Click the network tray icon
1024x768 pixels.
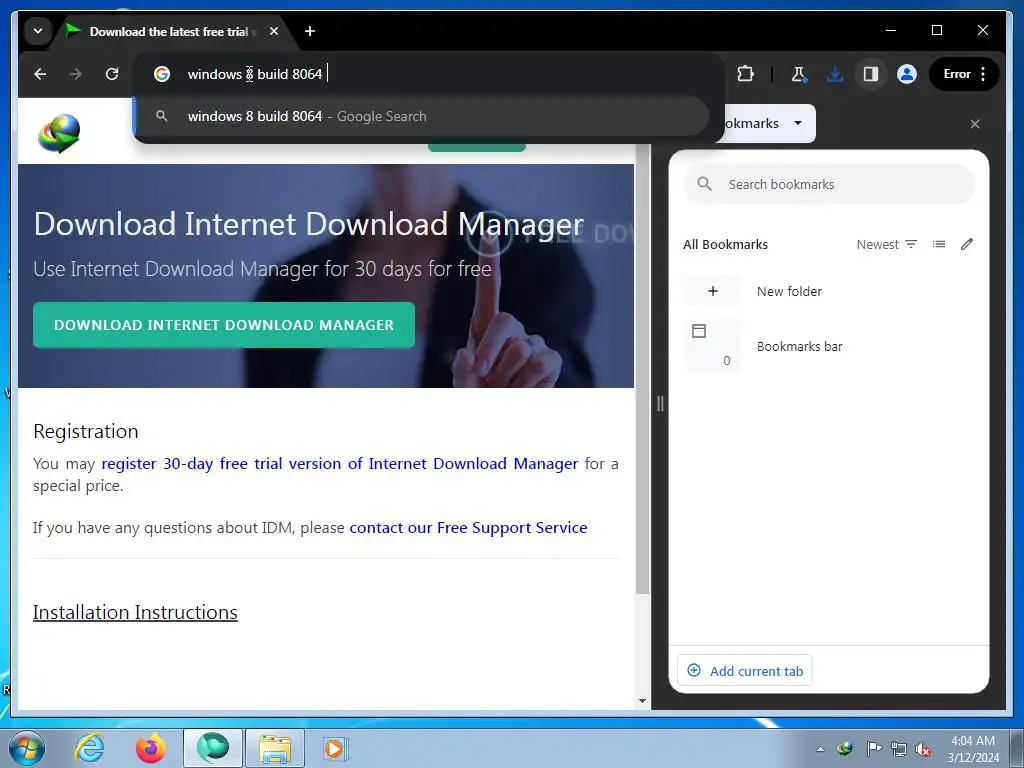899,749
